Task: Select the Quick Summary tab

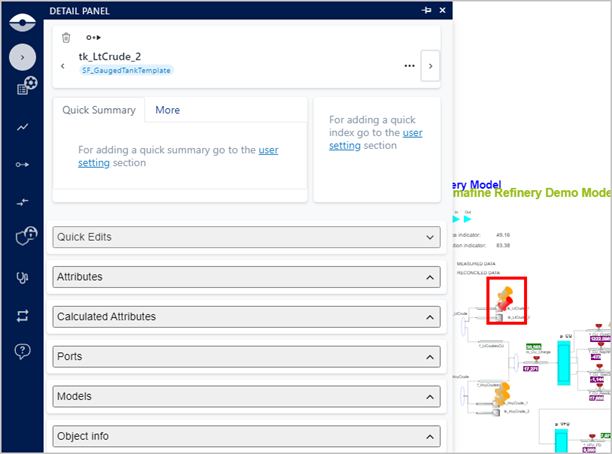Action: coord(99,110)
